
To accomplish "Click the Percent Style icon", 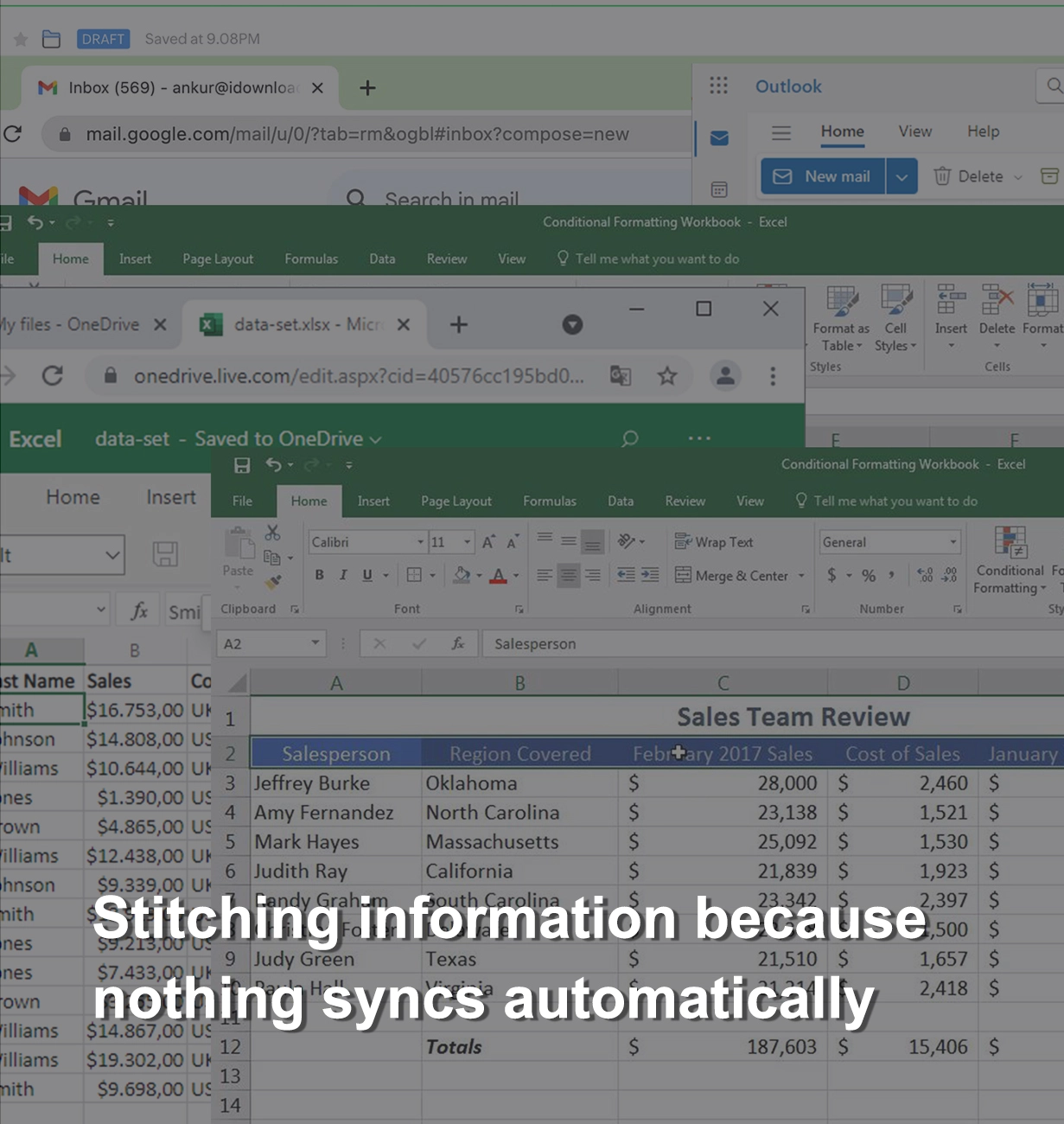I will pyautogui.click(x=869, y=576).
